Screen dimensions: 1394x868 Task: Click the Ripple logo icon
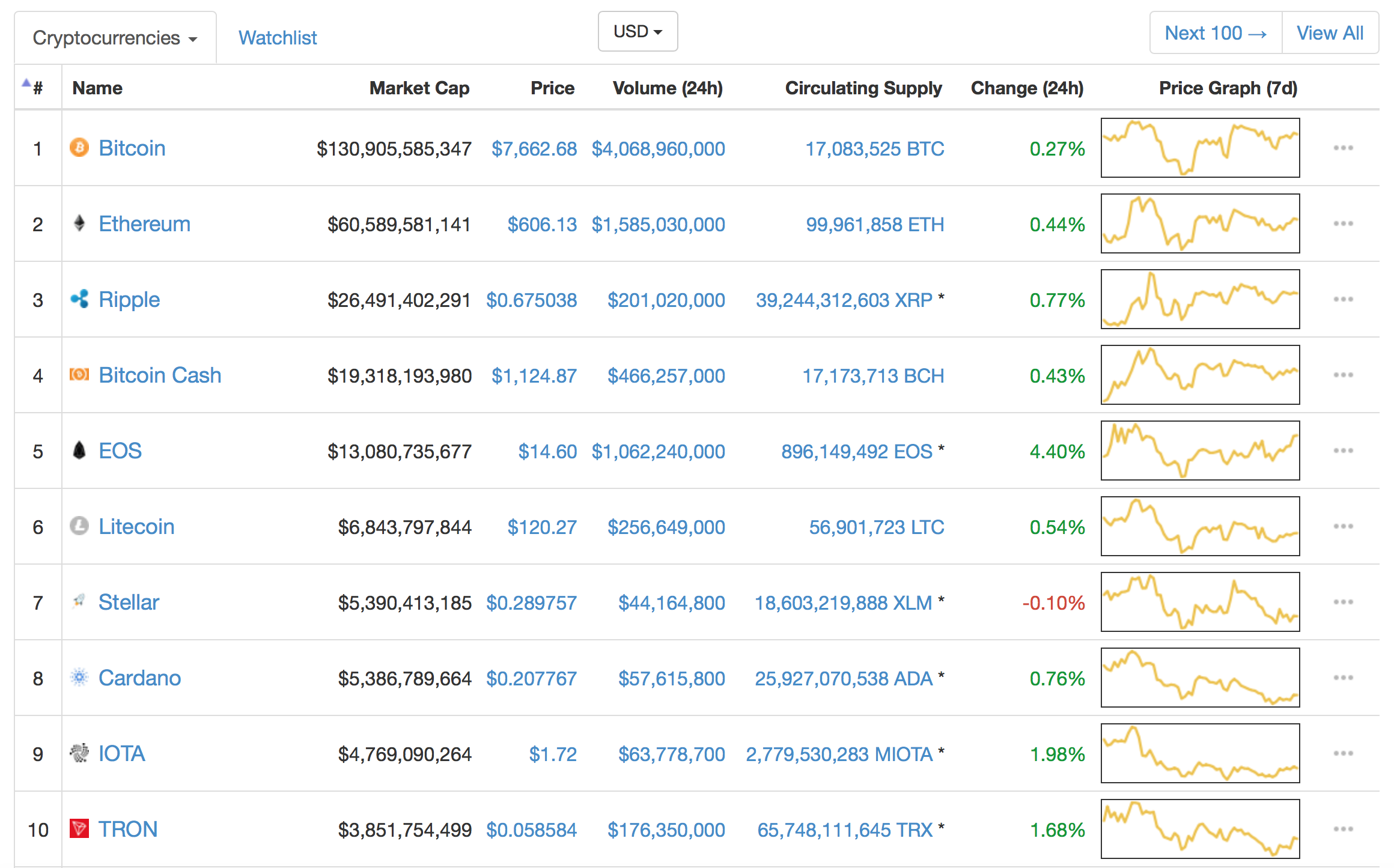(79, 299)
